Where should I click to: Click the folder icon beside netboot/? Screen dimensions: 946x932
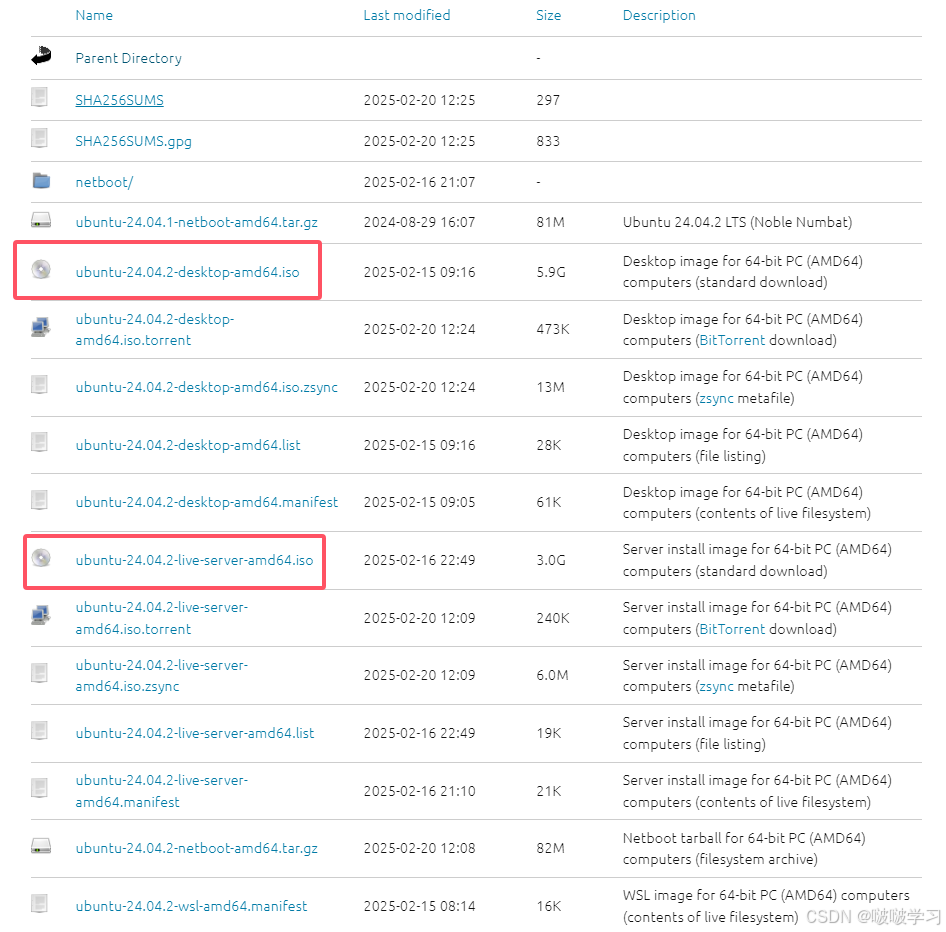pos(41,180)
